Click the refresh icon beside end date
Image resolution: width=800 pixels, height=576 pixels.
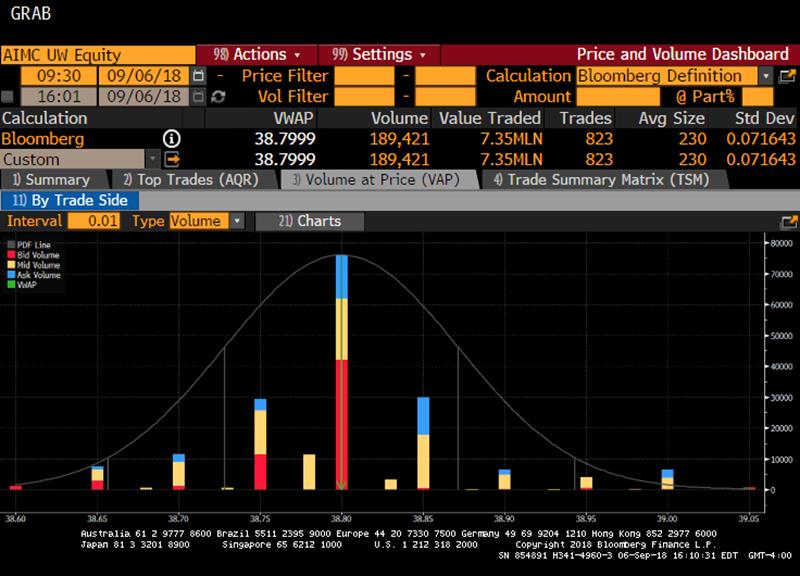click(x=218, y=97)
